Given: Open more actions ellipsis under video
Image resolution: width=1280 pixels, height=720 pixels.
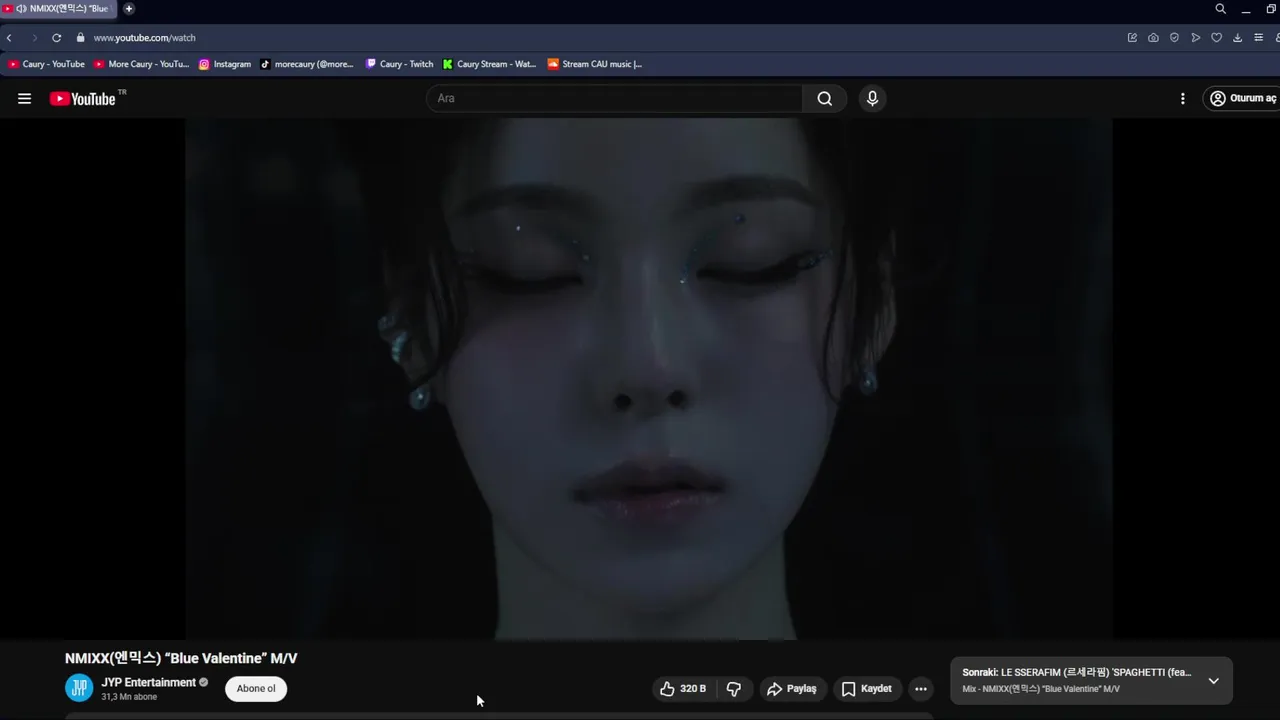Looking at the screenshot, I should click(x=921, y=689).
